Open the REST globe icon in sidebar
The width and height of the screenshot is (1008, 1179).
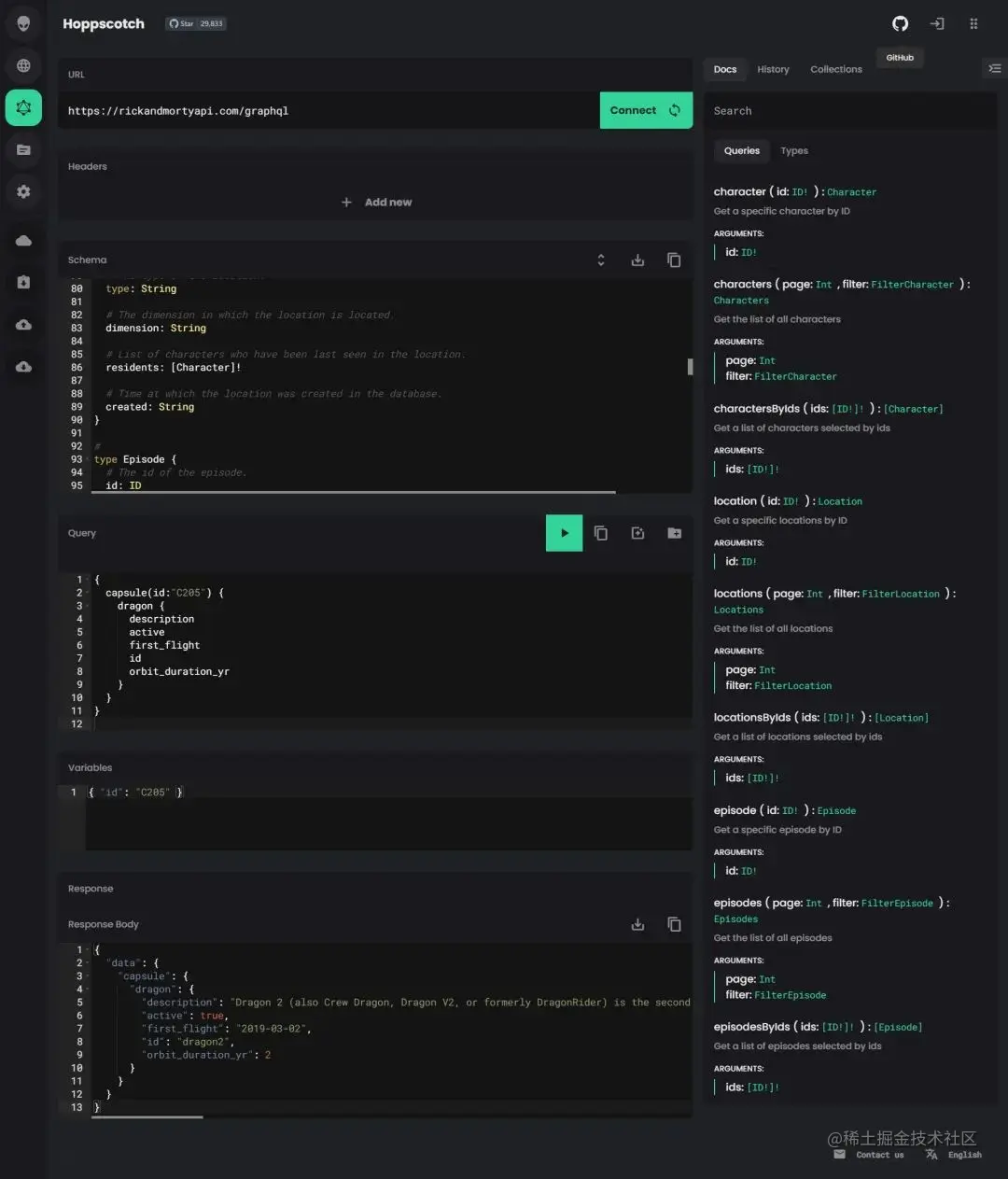click(23, 65)
